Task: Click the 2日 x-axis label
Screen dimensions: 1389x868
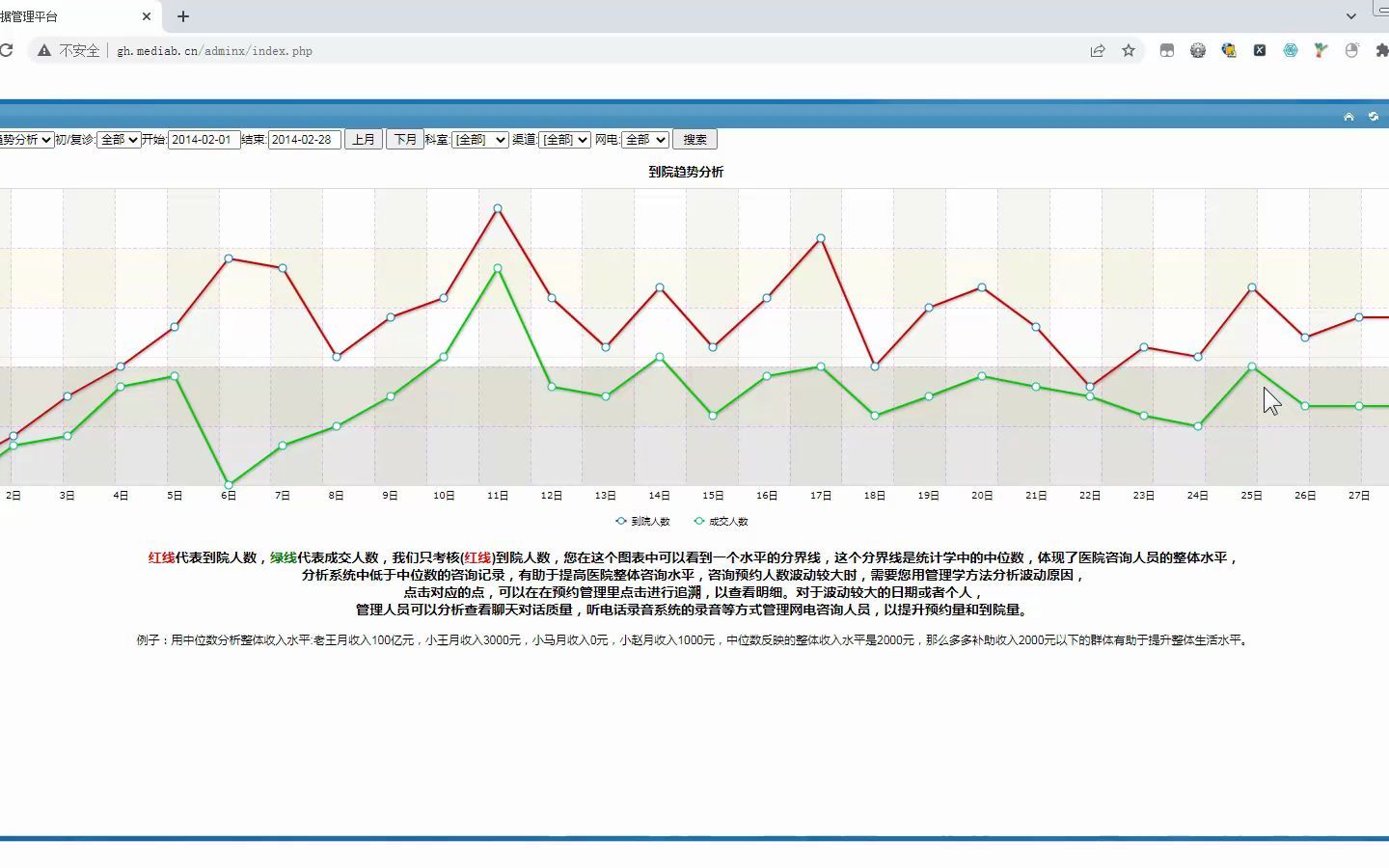Action: click(14, 496)
